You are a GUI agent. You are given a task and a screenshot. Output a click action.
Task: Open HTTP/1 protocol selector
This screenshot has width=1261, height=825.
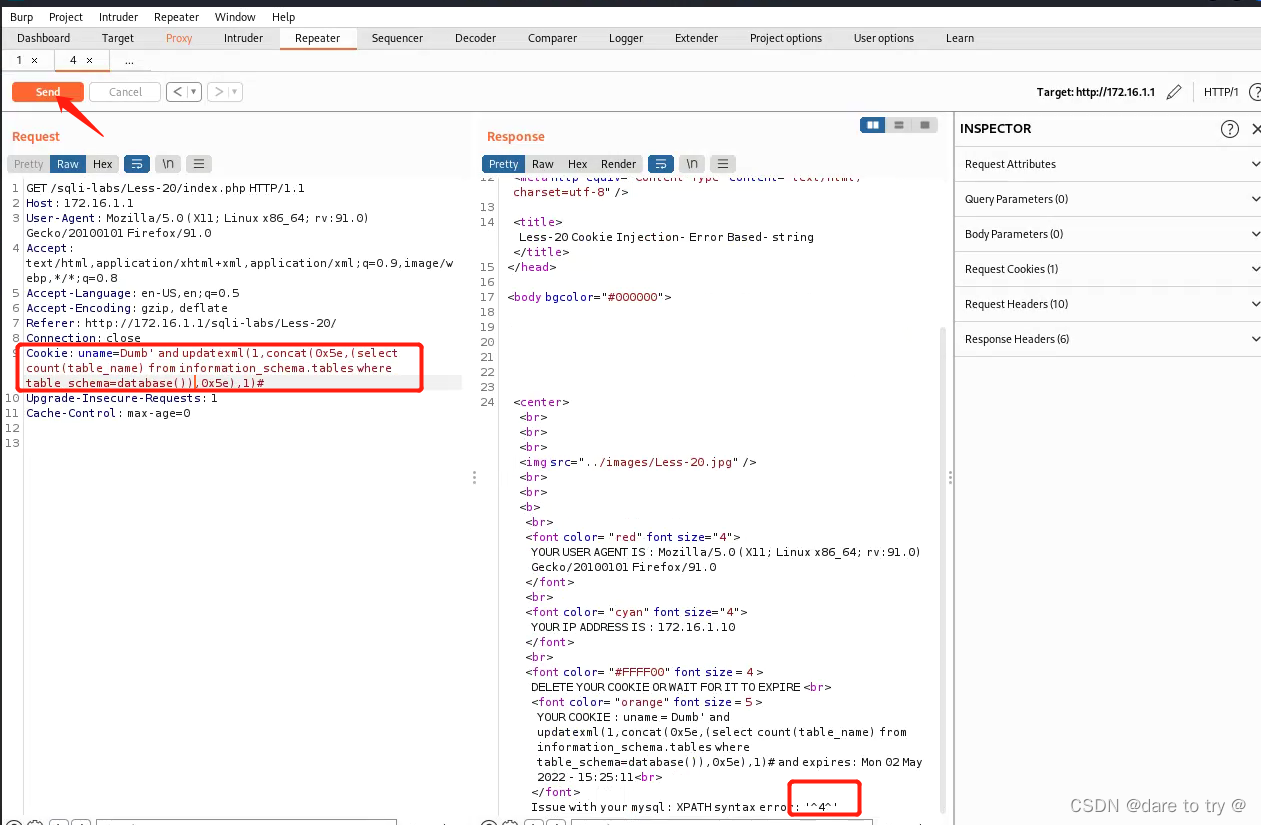coord(1221,92)
